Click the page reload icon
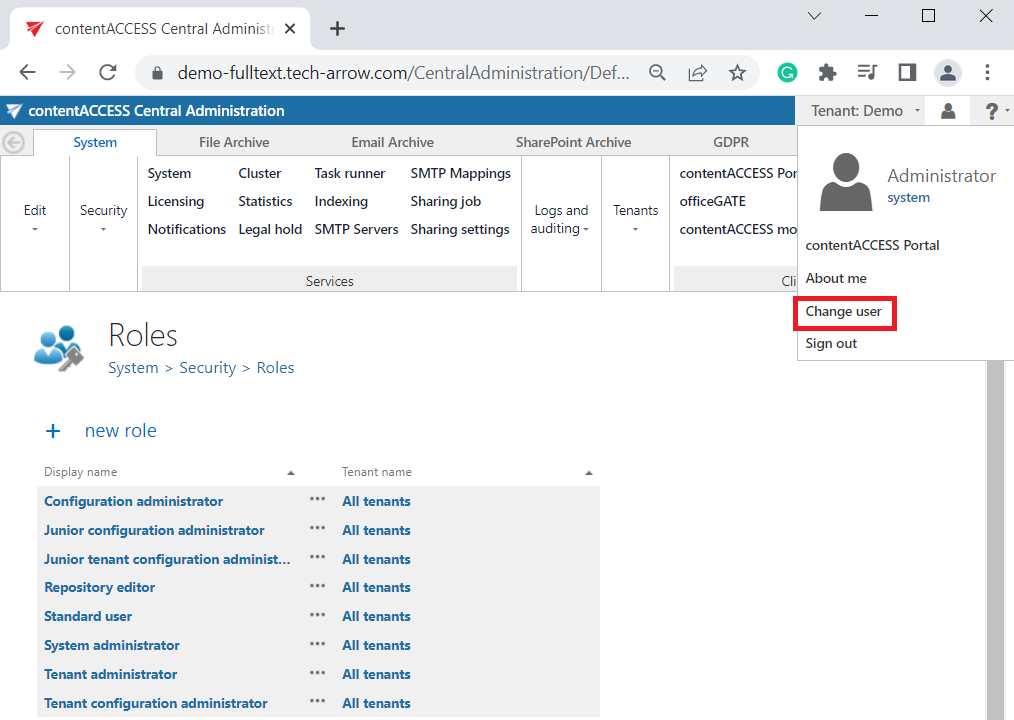 (108, 73)
